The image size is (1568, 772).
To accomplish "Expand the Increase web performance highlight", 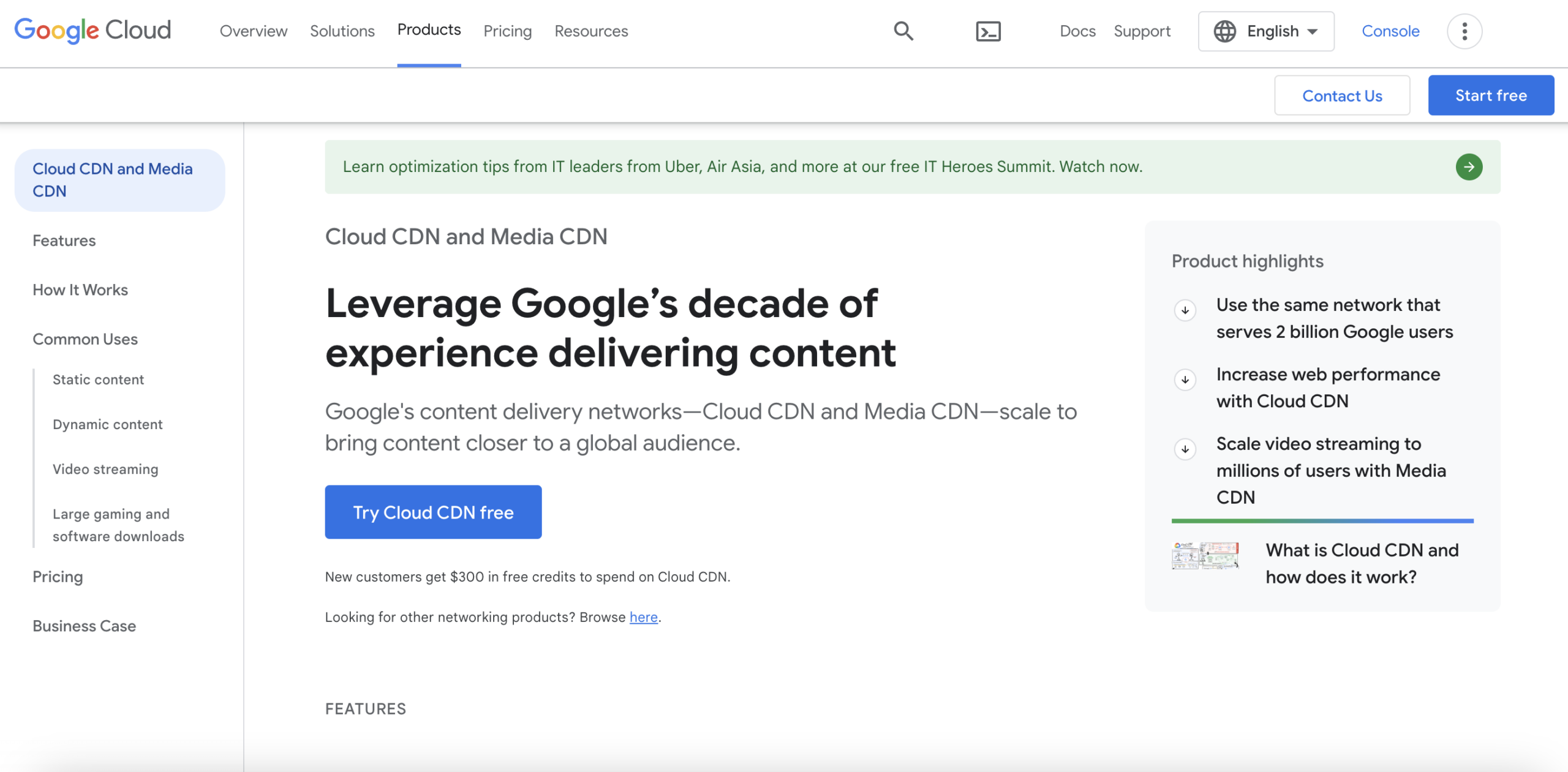I will point(1185,380).
